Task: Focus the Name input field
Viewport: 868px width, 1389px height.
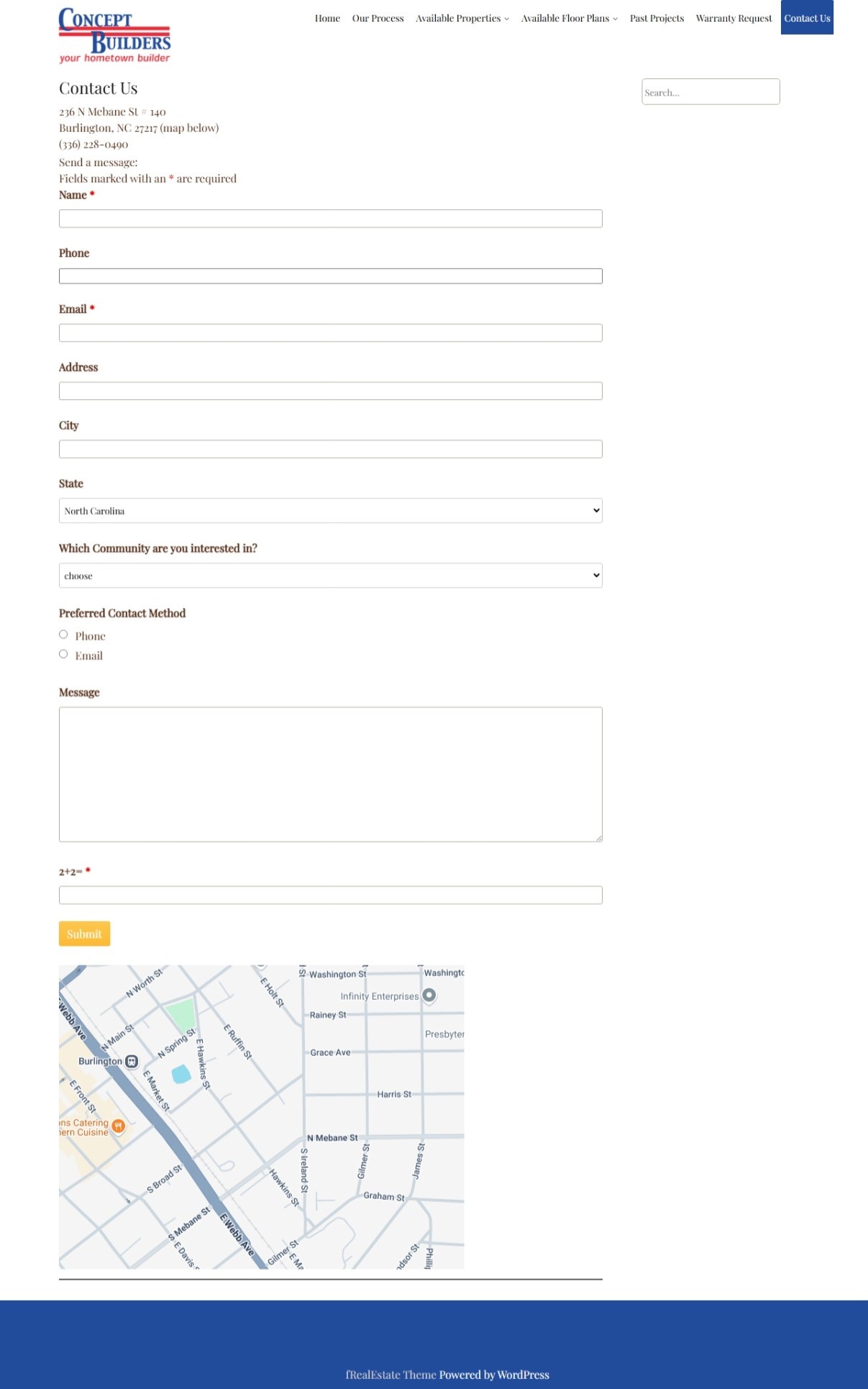Action: (330, 219)
